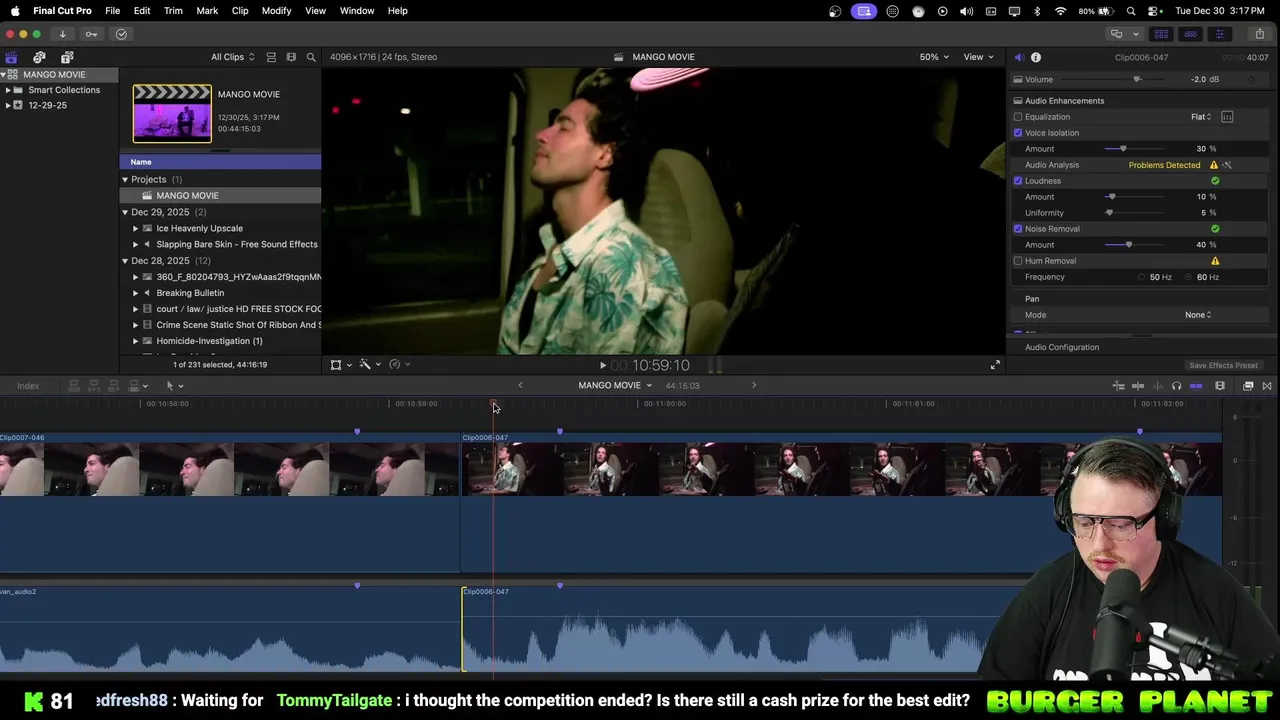
Task: Collapse the Dec 28, 2025 group
Action: click(x=125, y=261)
